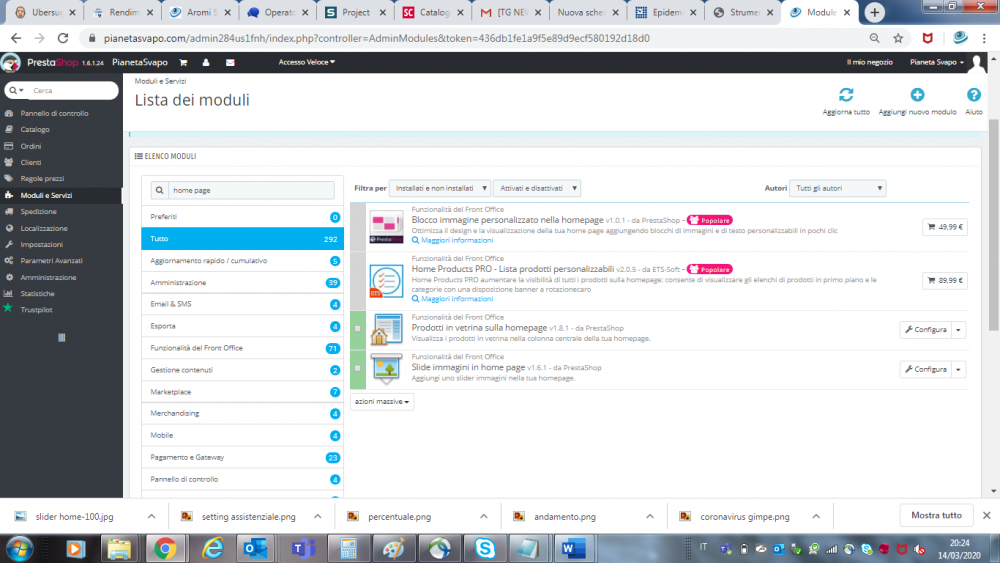This screenshot has height=563, width=1000.
Task: Click the Windows Start button
Action: [x=20, y=548]
